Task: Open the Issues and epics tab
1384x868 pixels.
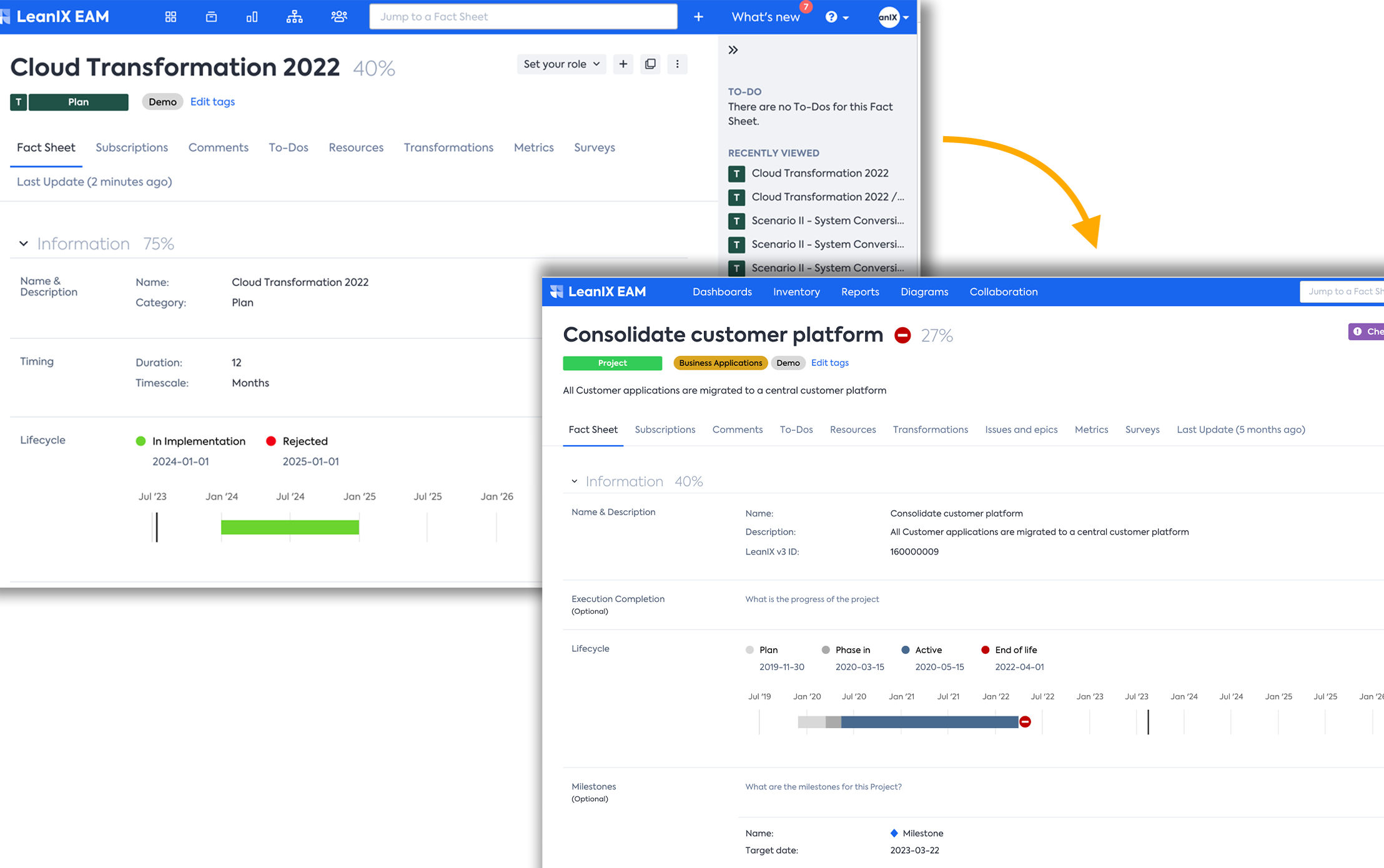Action: pos(1021,430)
